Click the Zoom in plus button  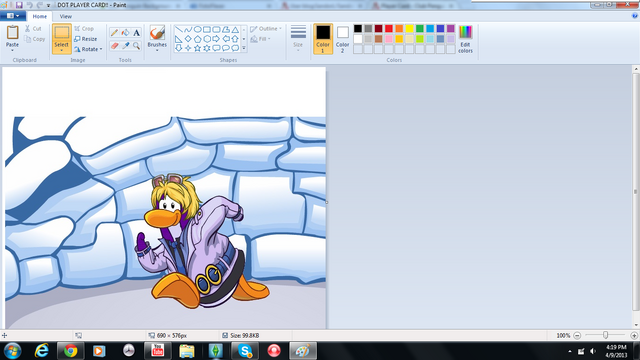coord(634,336)
